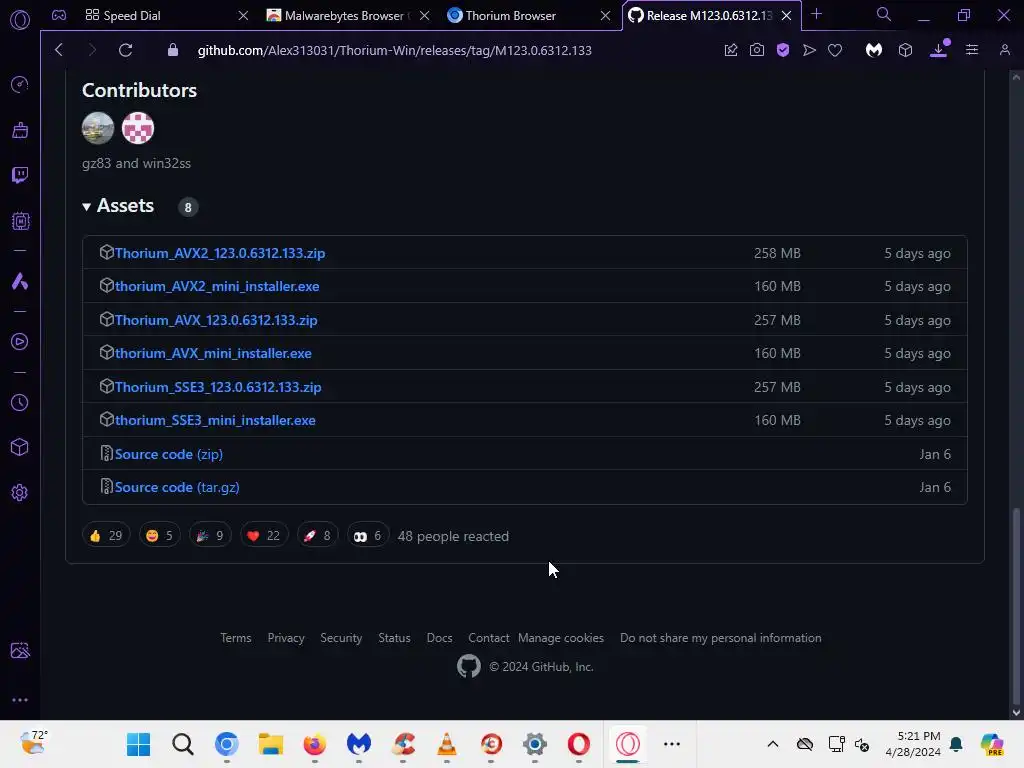
Task: Open Manage cookies footer link
Action: click(561, 638)
